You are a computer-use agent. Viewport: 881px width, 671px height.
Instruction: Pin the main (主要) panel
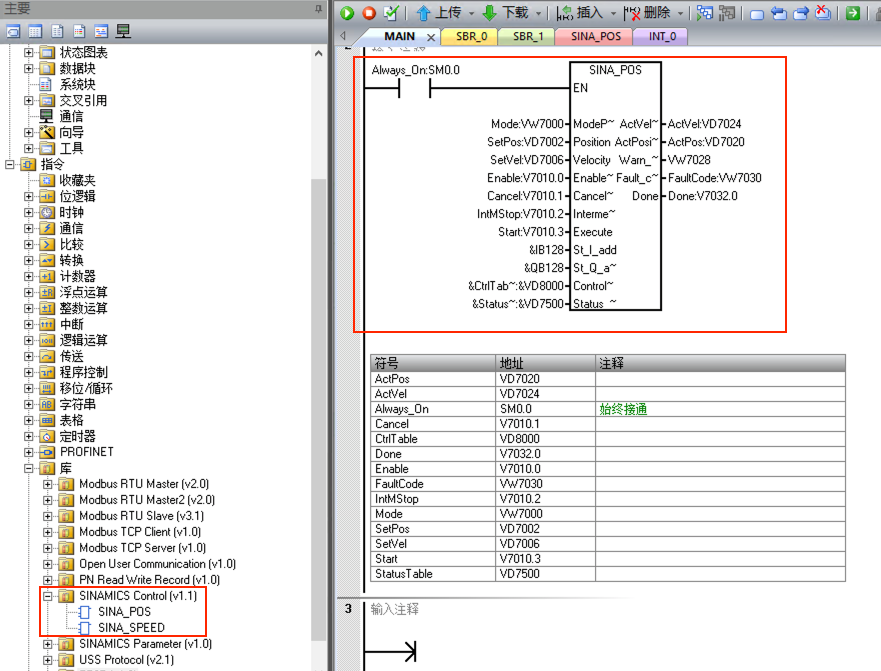click(319, 8)
